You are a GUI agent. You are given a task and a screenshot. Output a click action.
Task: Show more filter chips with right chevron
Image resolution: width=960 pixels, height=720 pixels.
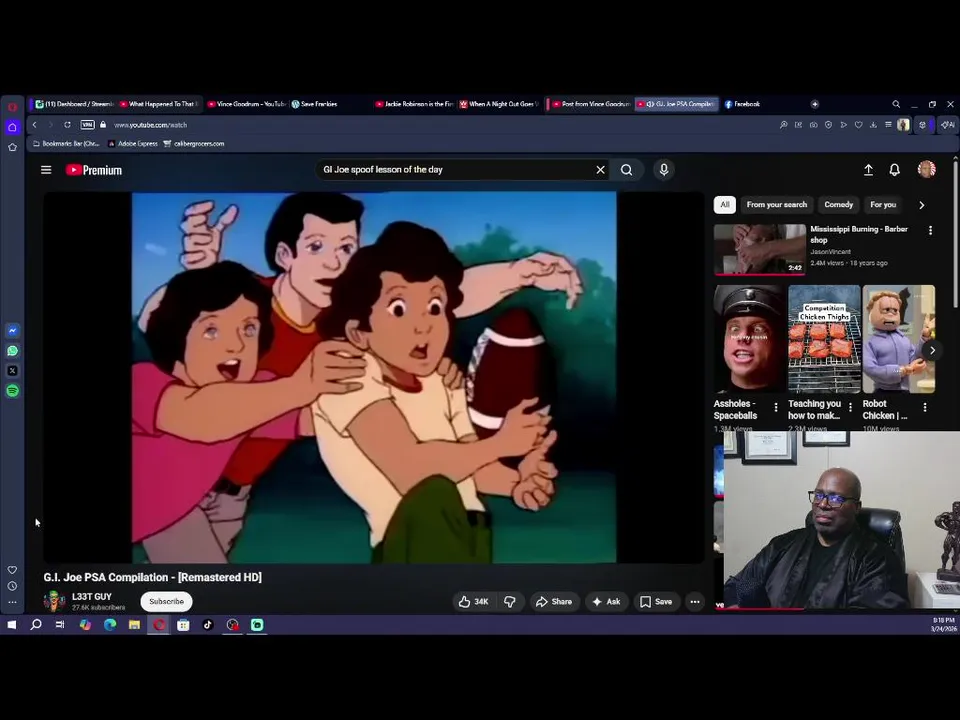tap(921, 205)
